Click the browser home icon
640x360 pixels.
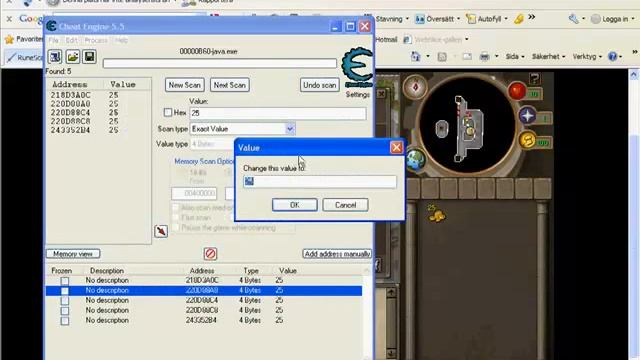pos(416,56)
